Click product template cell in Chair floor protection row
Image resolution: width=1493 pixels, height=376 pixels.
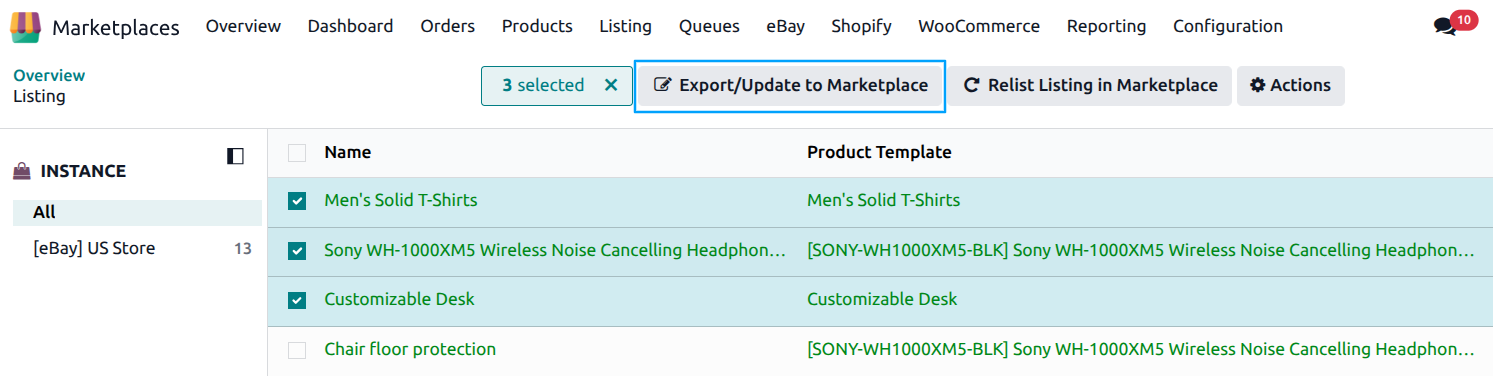click(1141, 349)
